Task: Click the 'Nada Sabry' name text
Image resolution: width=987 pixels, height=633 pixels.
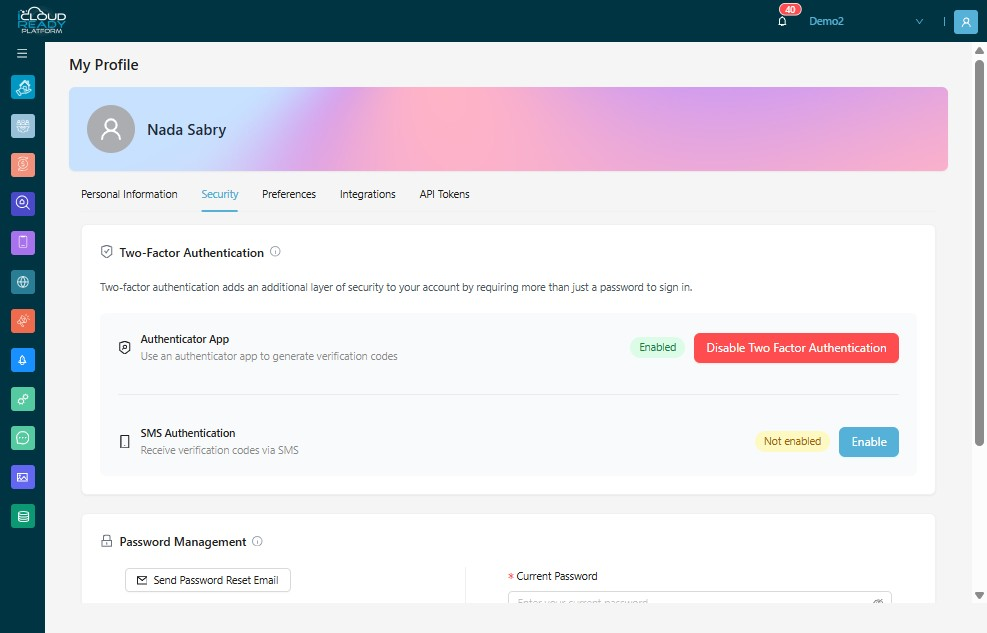Action: click(x=186, y=130)
